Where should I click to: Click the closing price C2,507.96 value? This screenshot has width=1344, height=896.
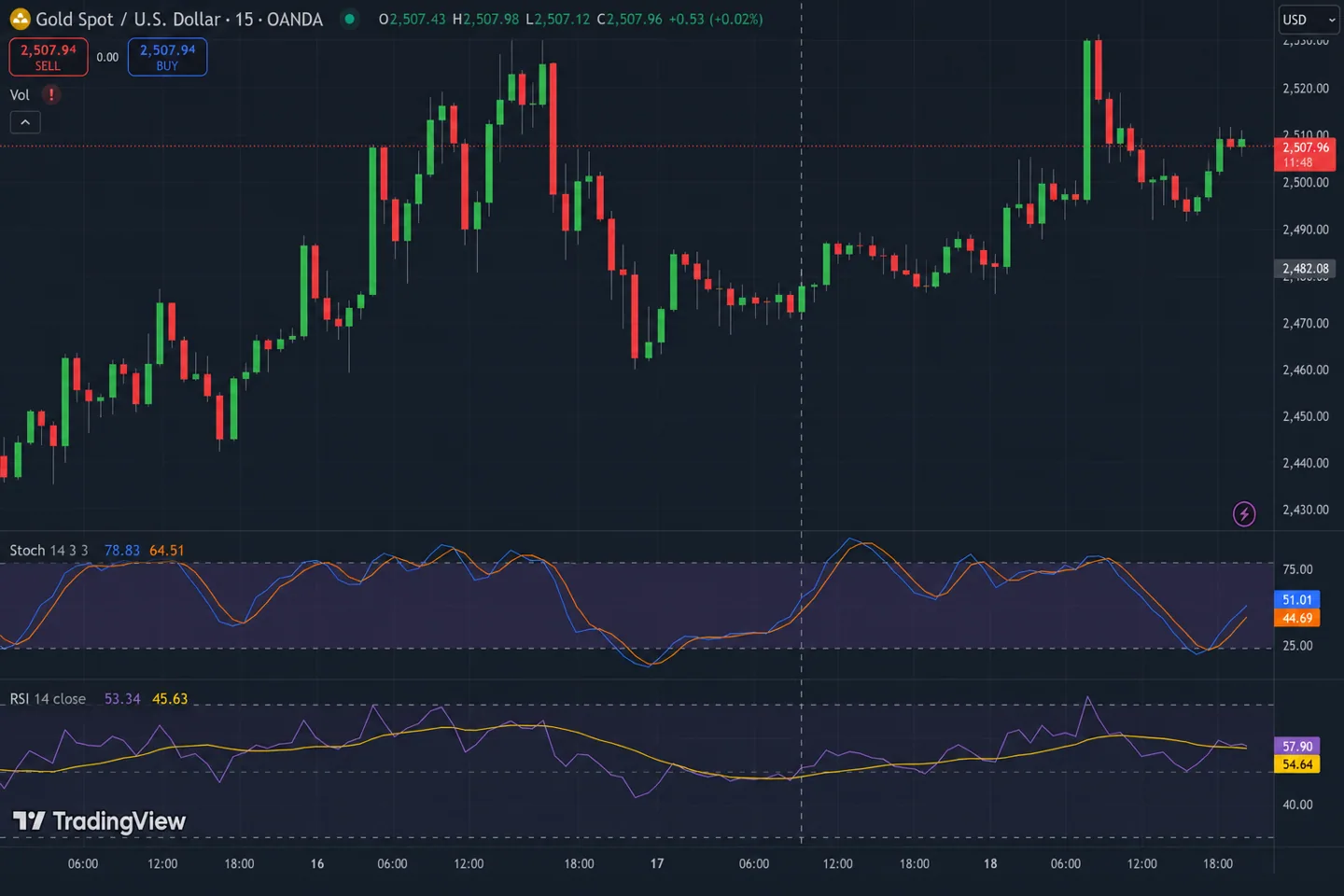click(630, 19)
